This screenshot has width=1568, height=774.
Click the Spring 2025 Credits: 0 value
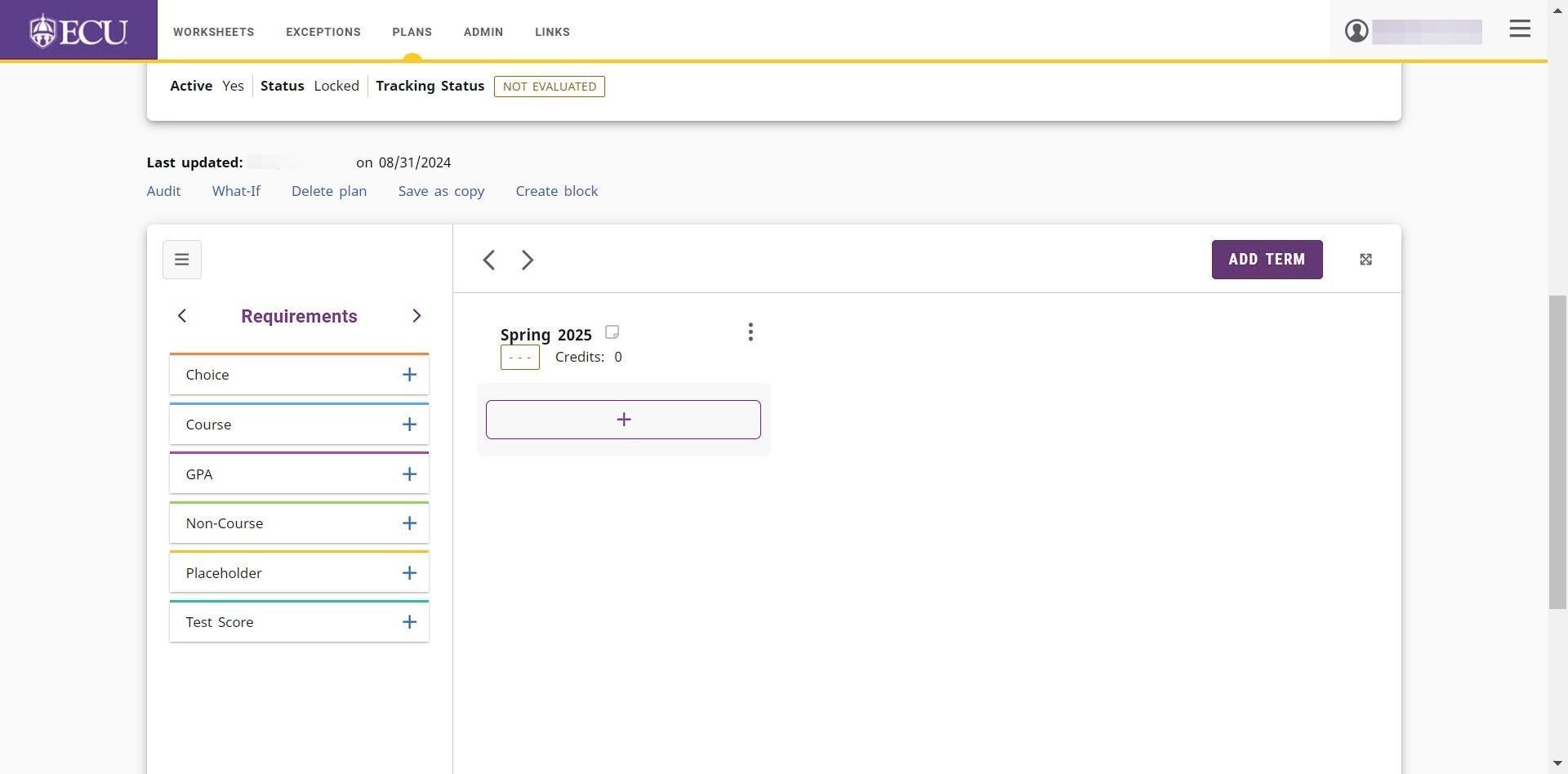click(588, 357)
